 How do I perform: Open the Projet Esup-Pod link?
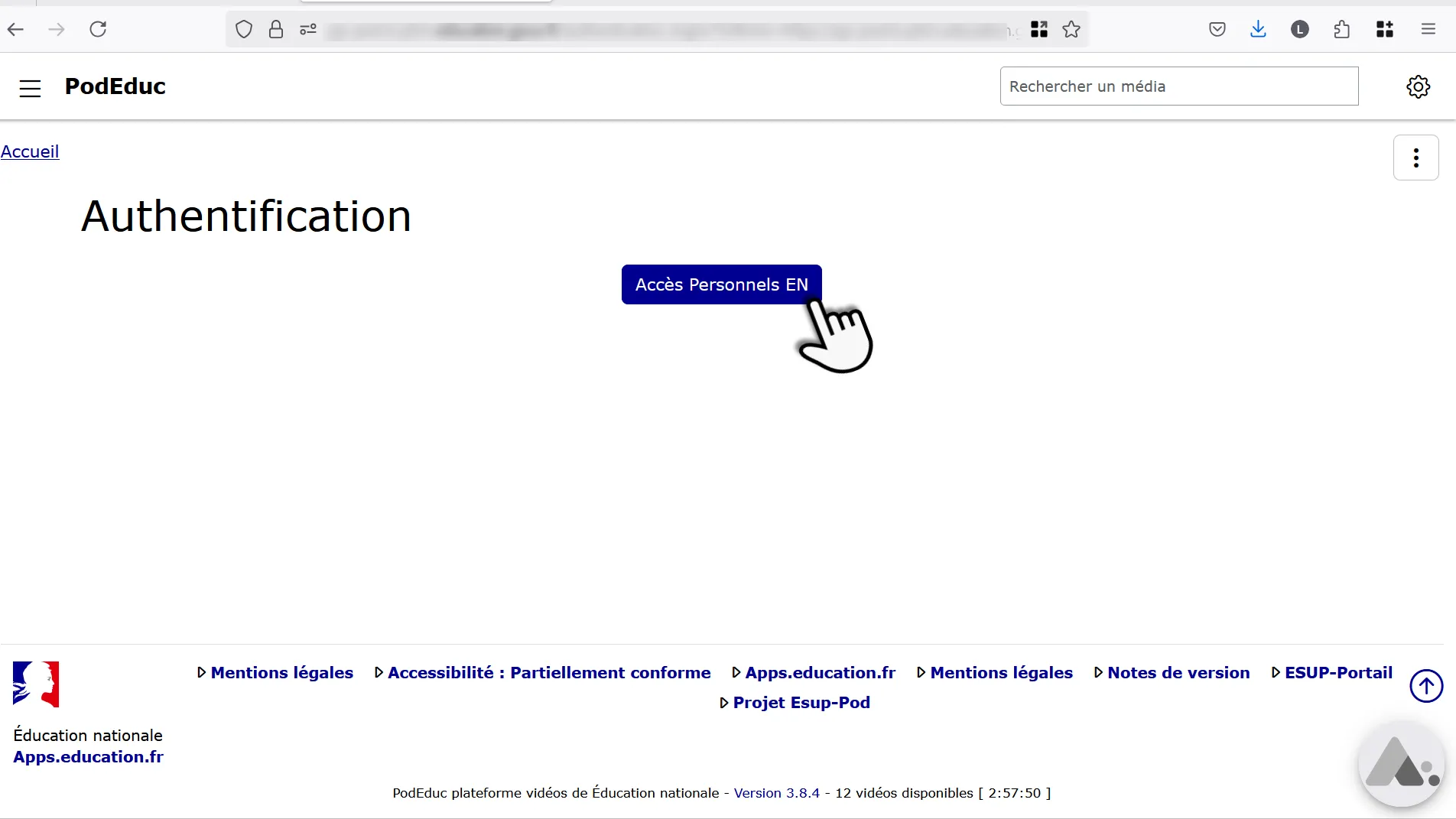point(801,703)
